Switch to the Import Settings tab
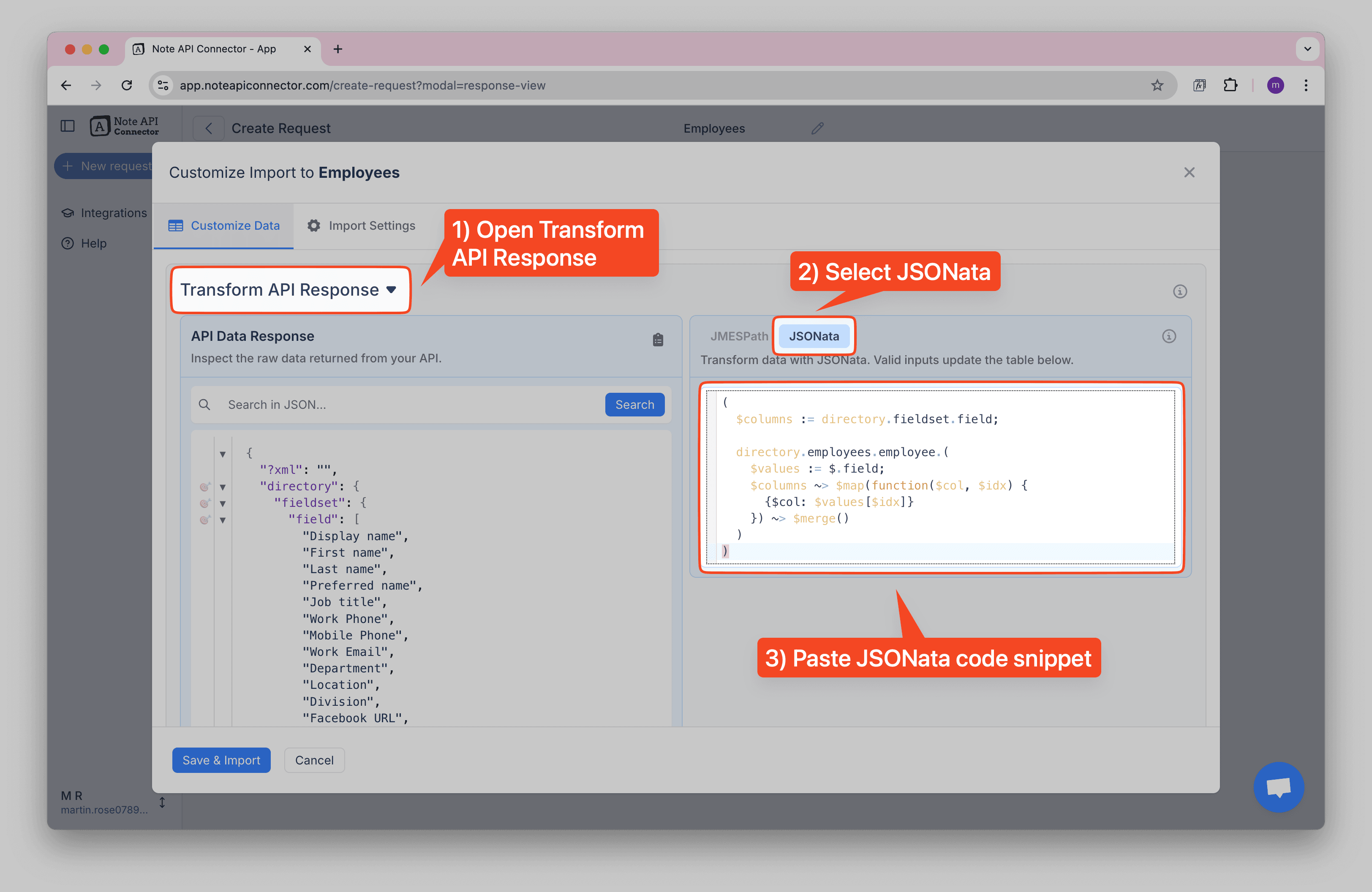This screenshot has width=1372, height=892. [361, 225]
